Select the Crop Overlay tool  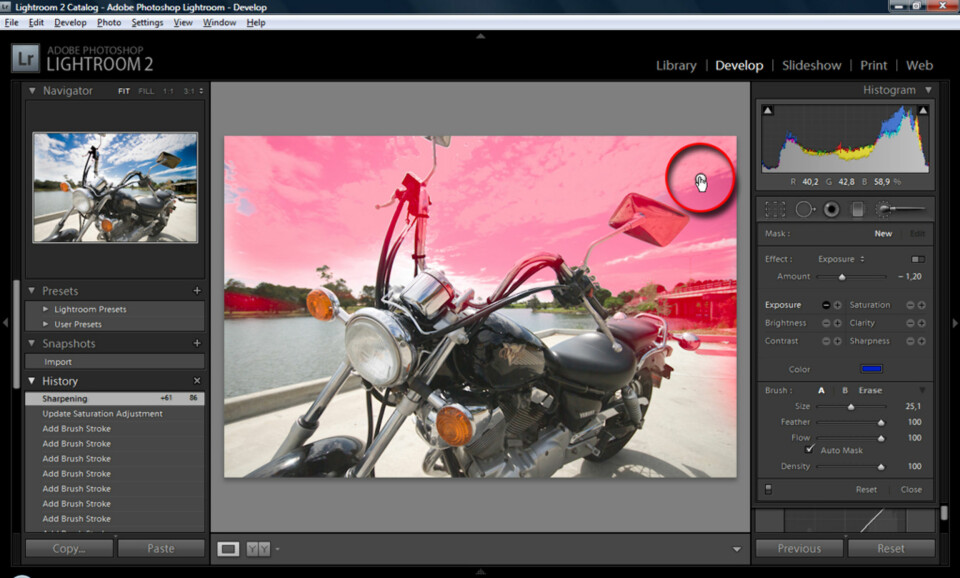pyautogui.click(x=774, y=209)
